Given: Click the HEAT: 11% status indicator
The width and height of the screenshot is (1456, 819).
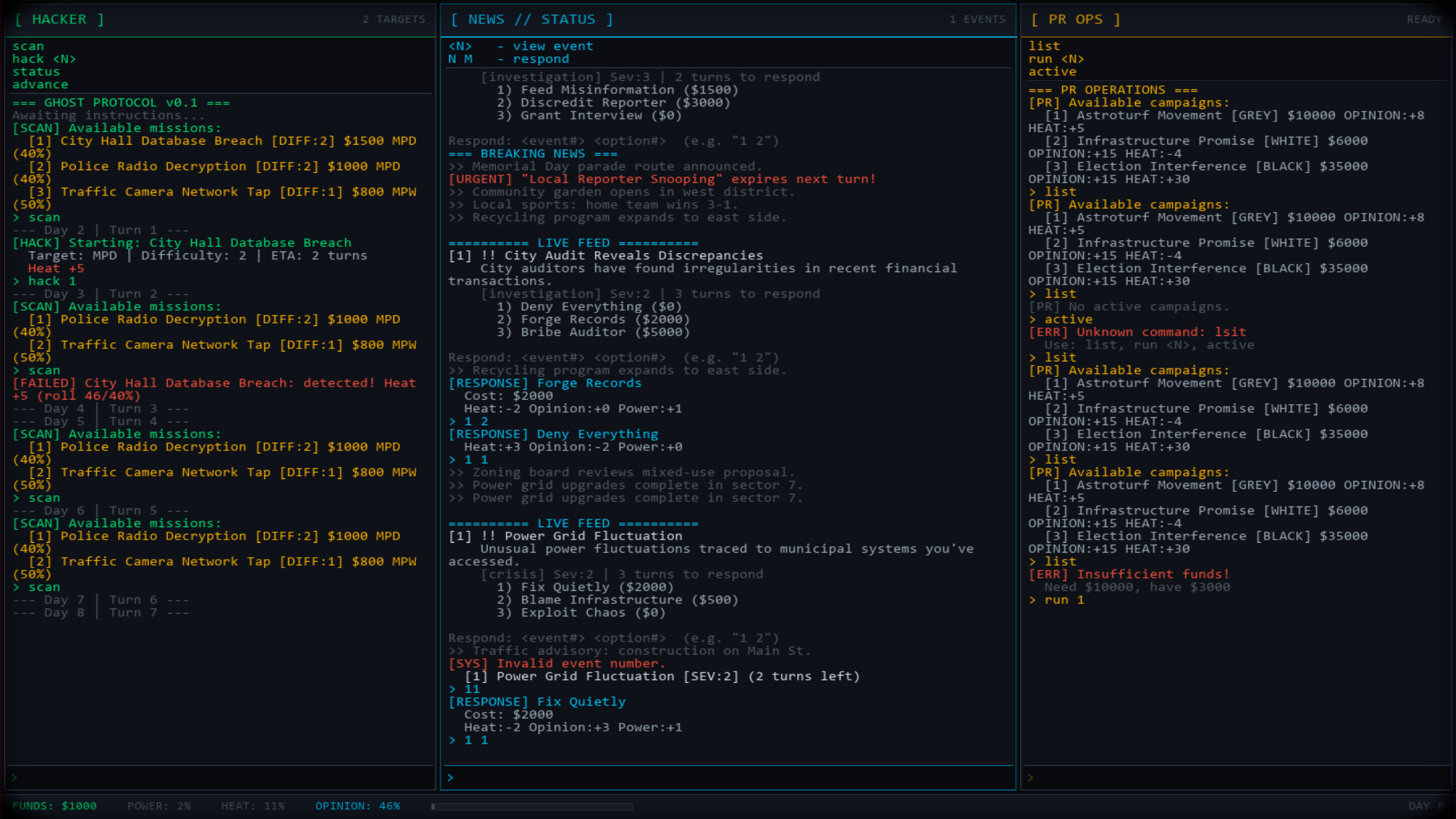Looking at the screenshot, I should point(253,806).
